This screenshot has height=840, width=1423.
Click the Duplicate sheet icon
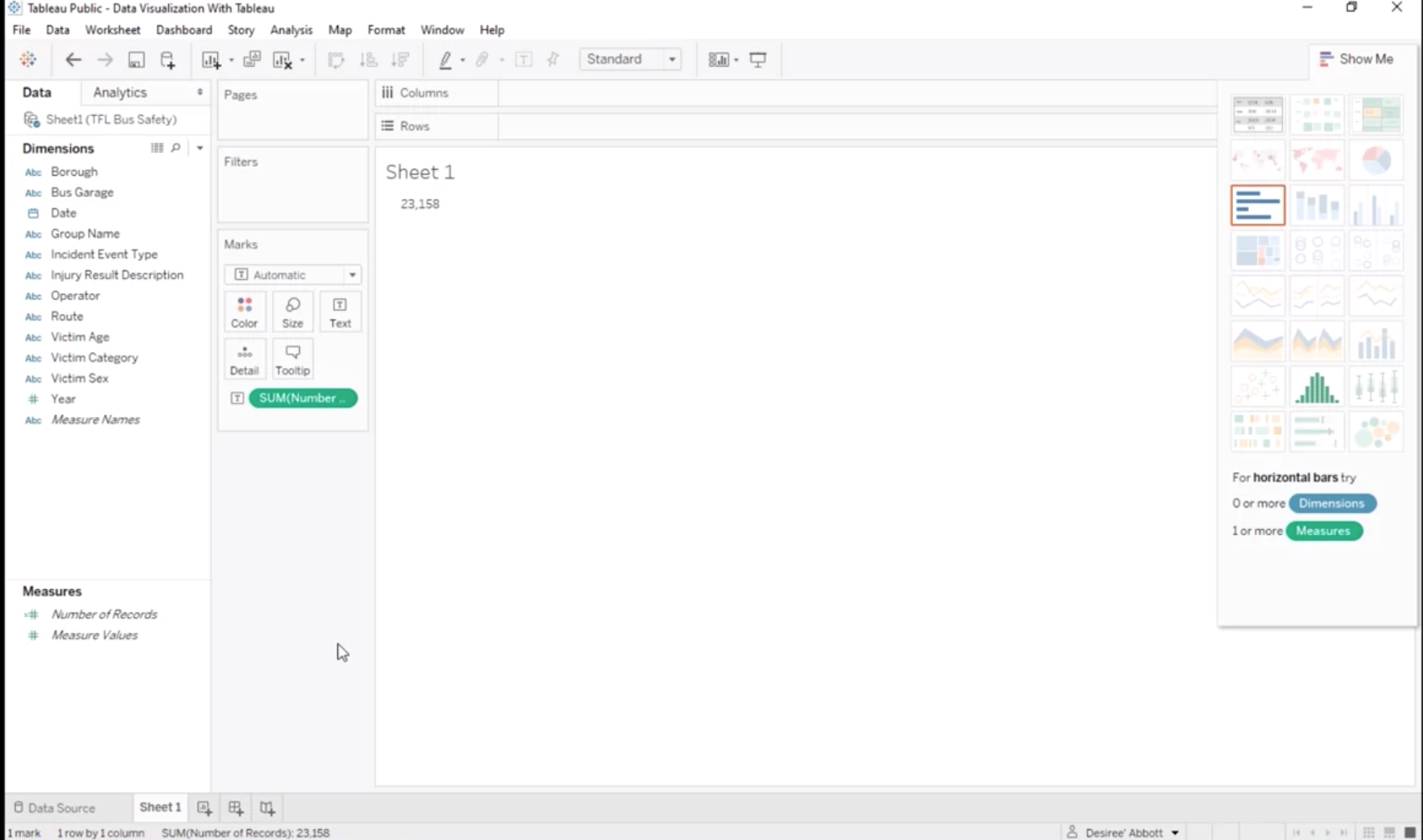252,59
